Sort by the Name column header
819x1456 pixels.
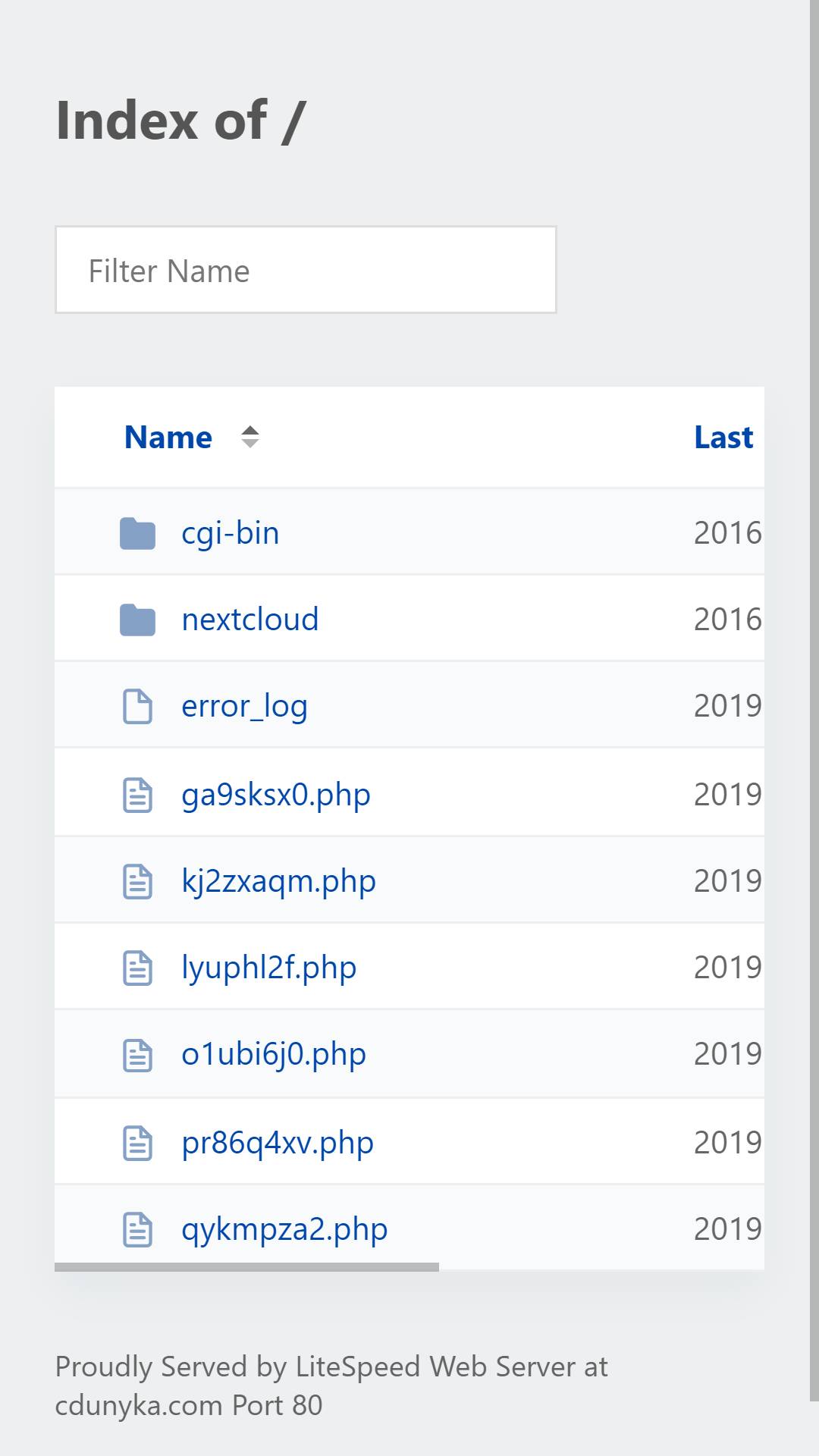[168, 438]
